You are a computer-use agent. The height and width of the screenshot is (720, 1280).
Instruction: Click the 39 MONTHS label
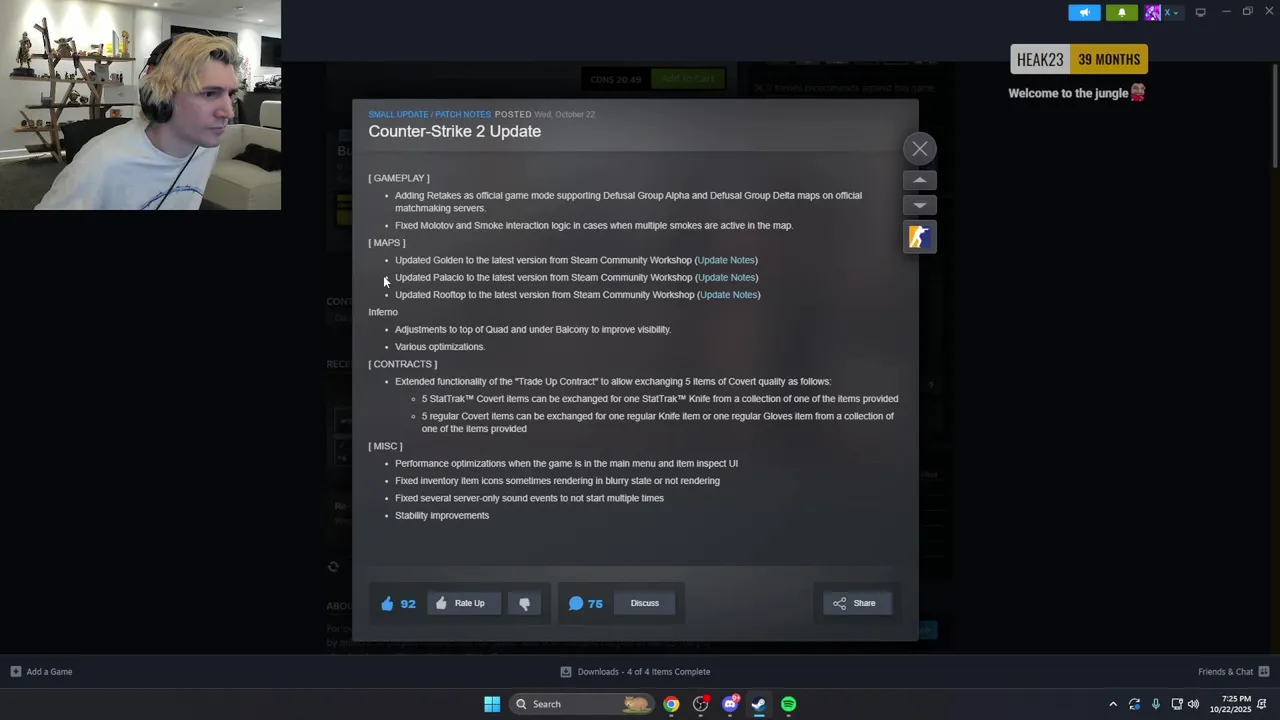[1109, 60]
